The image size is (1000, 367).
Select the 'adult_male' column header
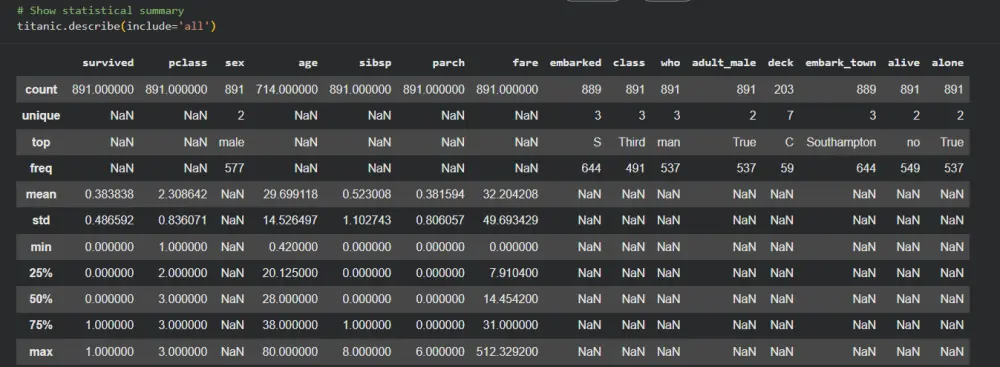[724, 63]
